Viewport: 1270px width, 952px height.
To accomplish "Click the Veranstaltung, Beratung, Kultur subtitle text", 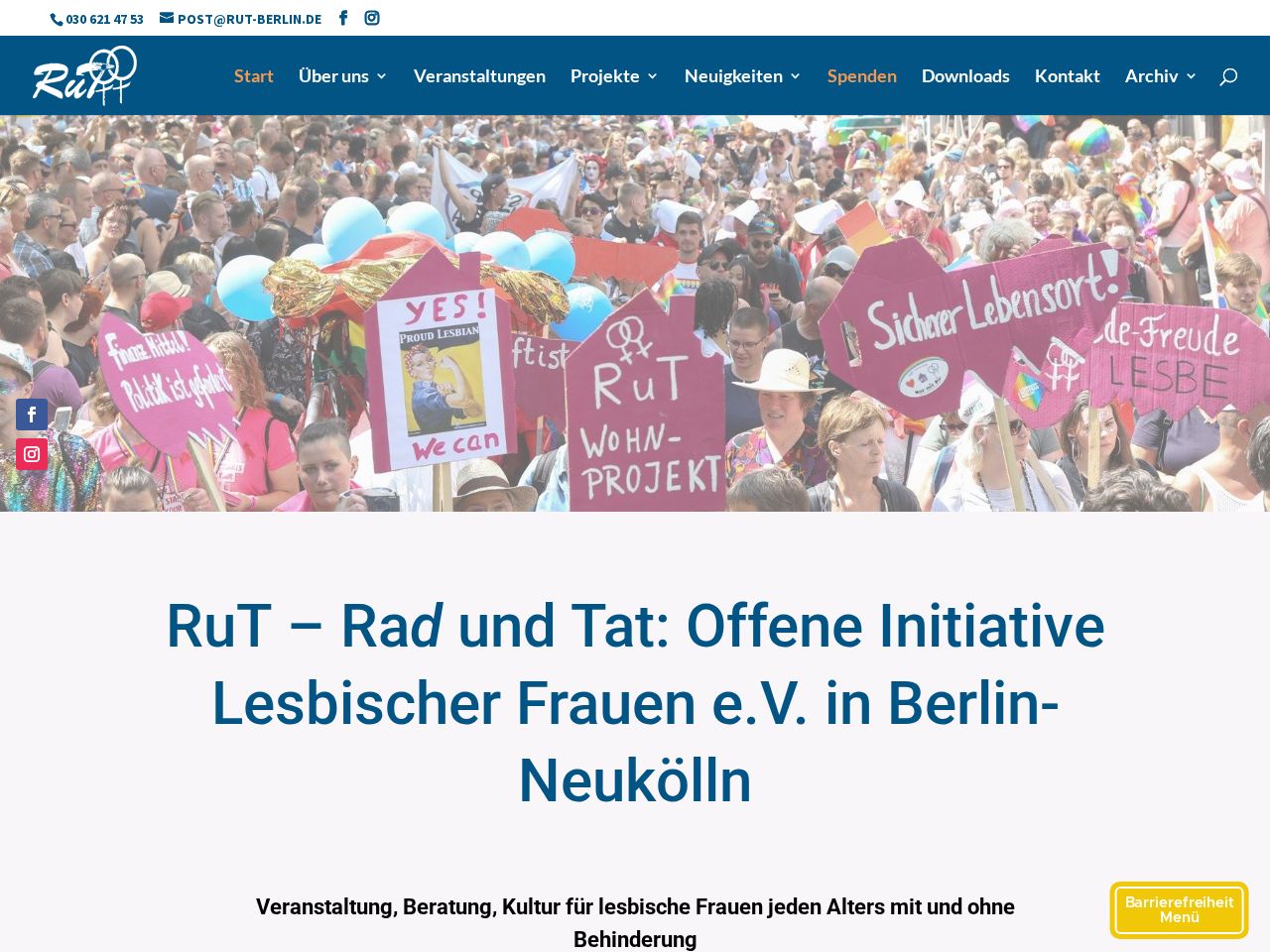I will [x=635, y=922].
